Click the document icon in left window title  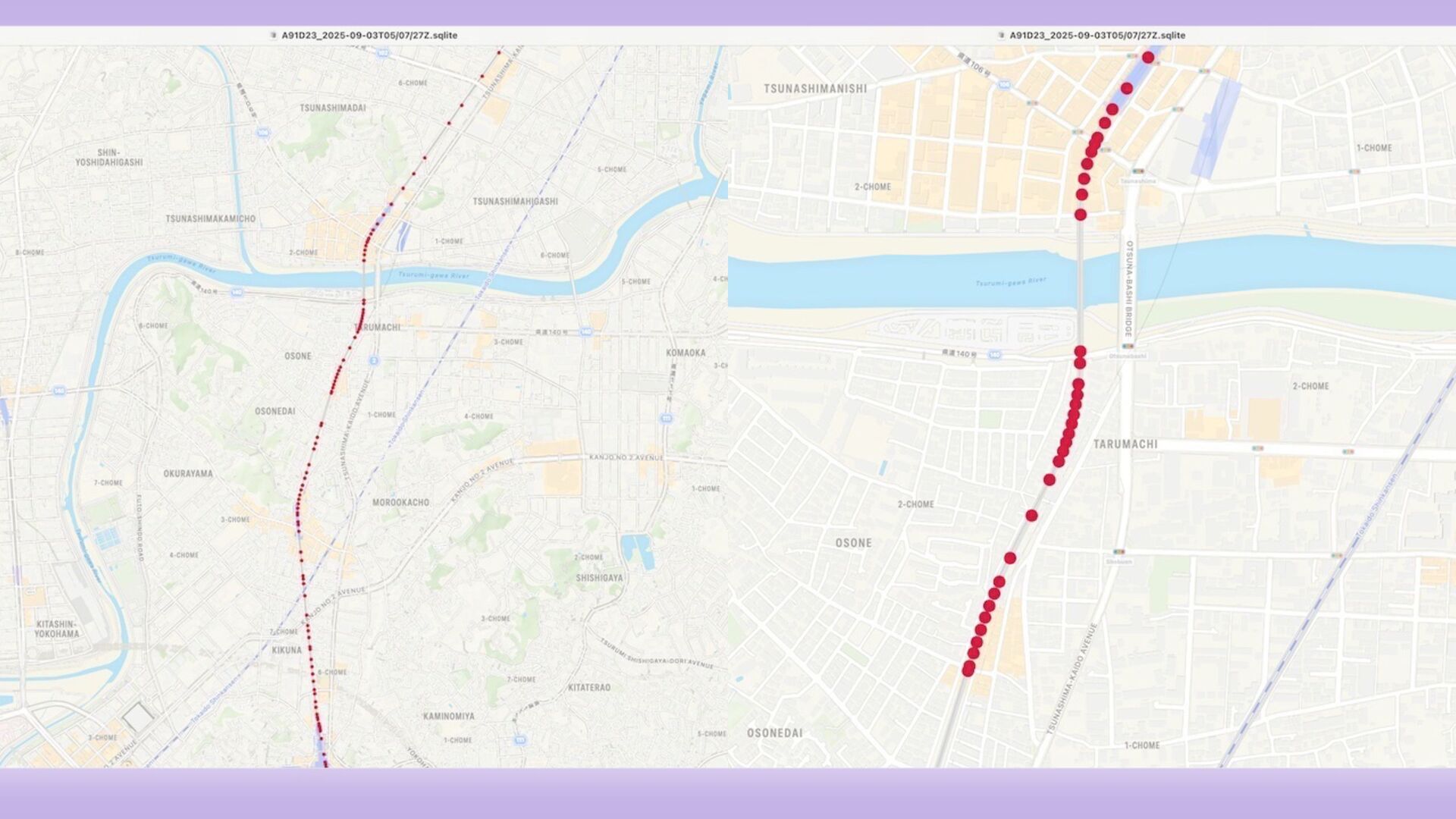tap(273, 35)
